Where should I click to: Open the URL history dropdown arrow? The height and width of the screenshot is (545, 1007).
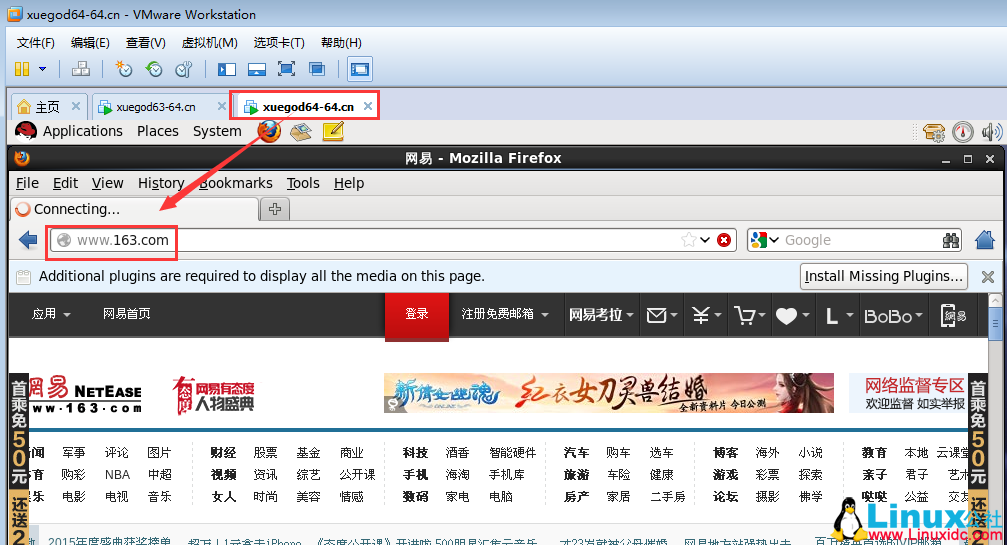click(705, 240)
